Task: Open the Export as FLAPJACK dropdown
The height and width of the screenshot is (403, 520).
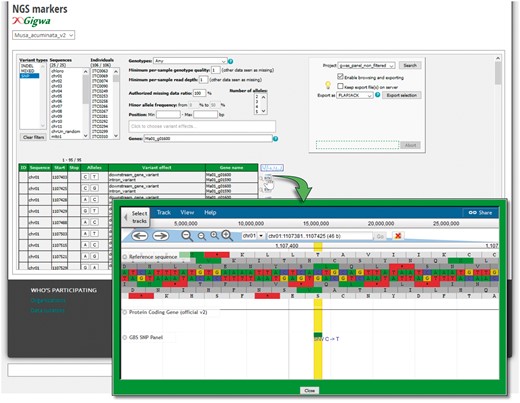Action: (x=355, y=95)
